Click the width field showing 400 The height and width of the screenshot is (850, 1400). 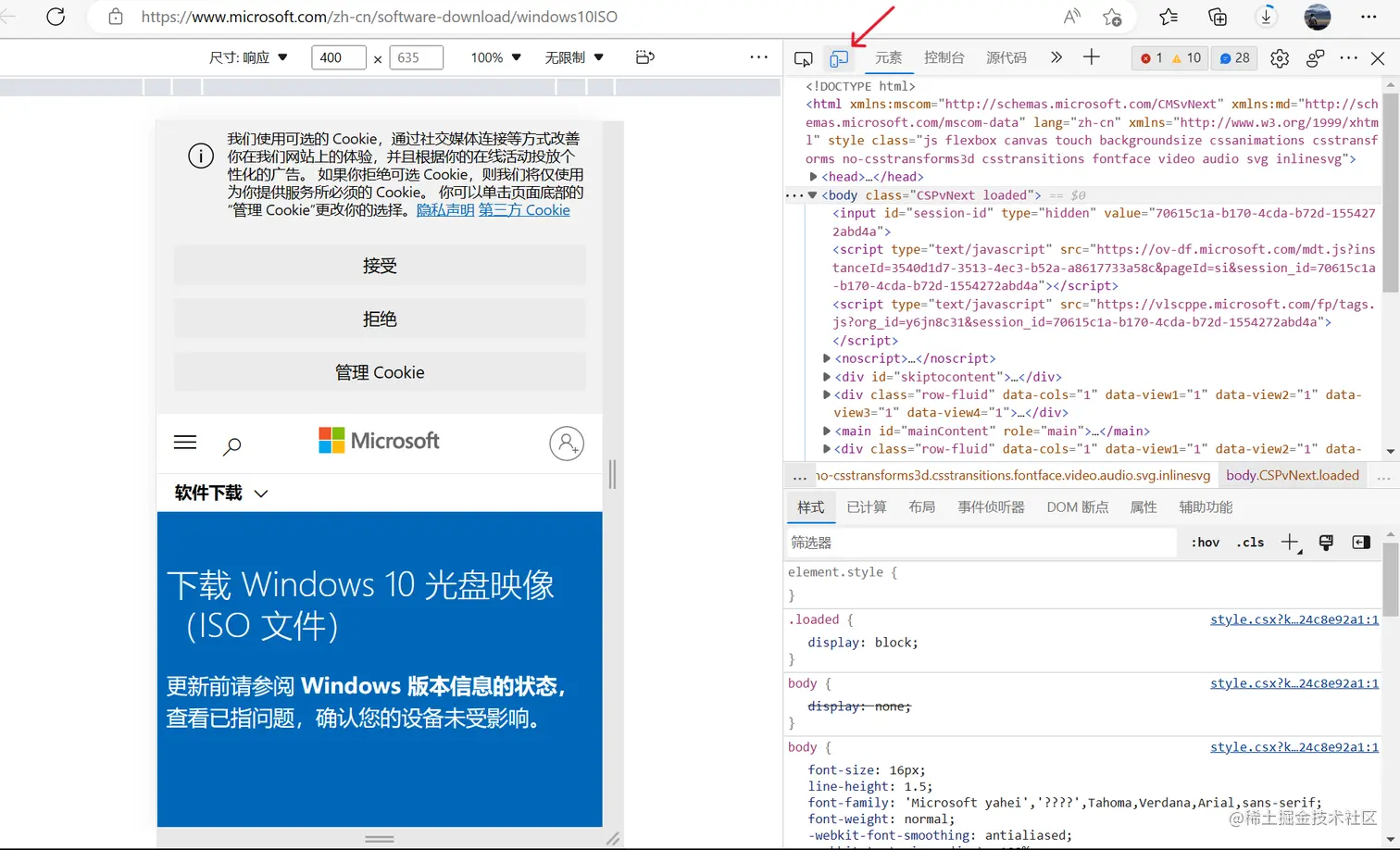[338, 57]
